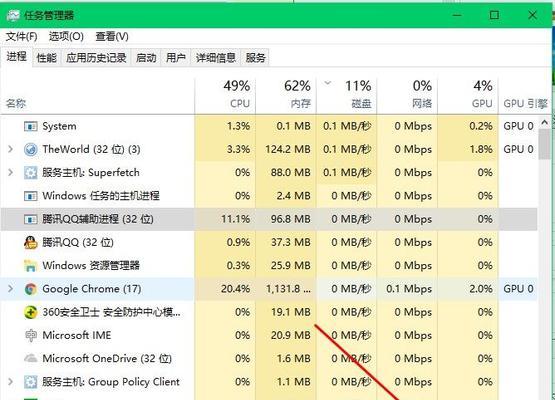Select the TheWorld (32 位) (3) row
The width and height of the screenshot is (555, 400).
point(269,149)
